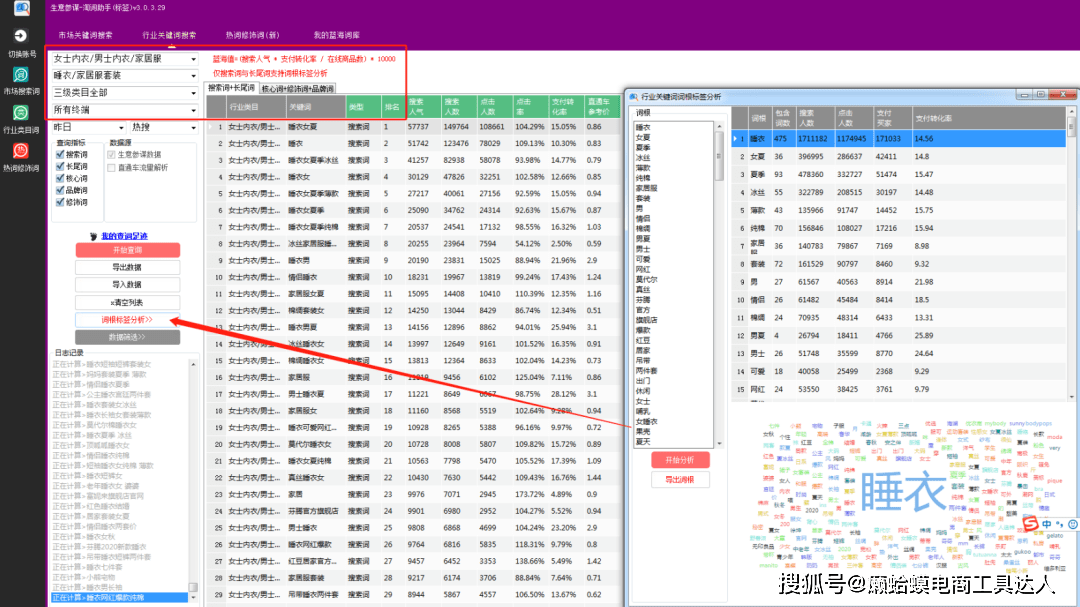
Task: Select 莫代尔 in the 词根 list
Action: click(646, 280)
